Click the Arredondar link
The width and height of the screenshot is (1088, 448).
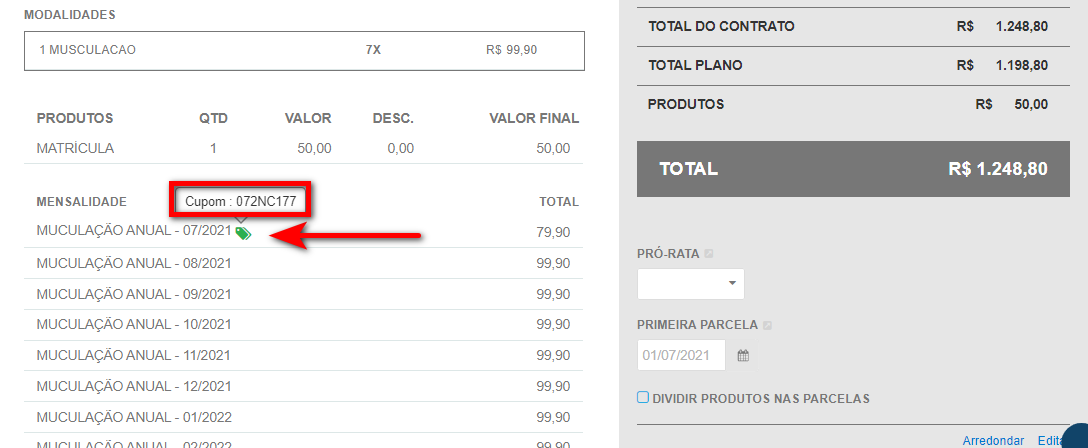[x=993, y=441]
